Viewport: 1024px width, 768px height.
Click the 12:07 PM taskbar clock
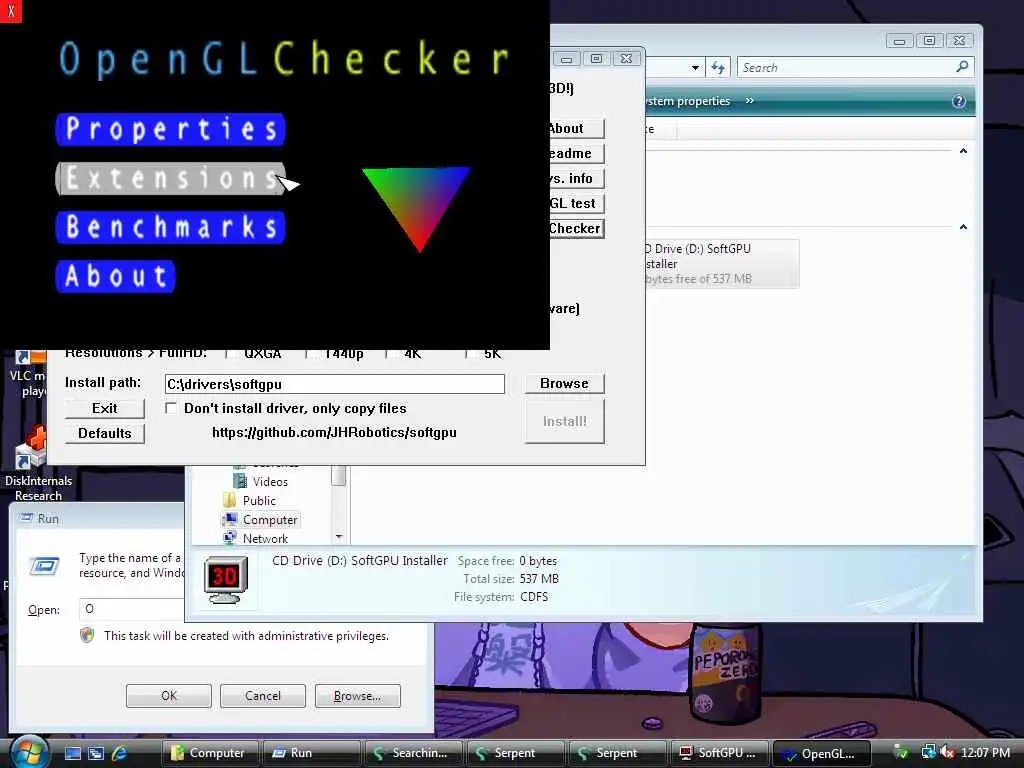pos(985,752)
